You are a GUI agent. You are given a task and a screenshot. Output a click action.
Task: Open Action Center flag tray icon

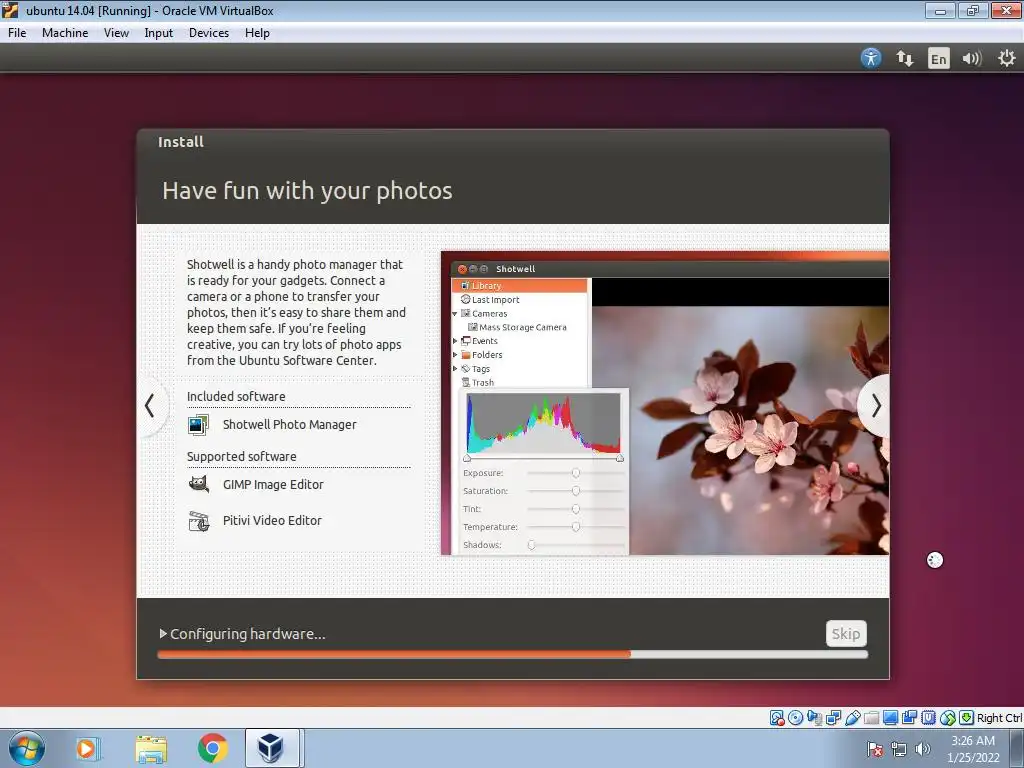874,749
